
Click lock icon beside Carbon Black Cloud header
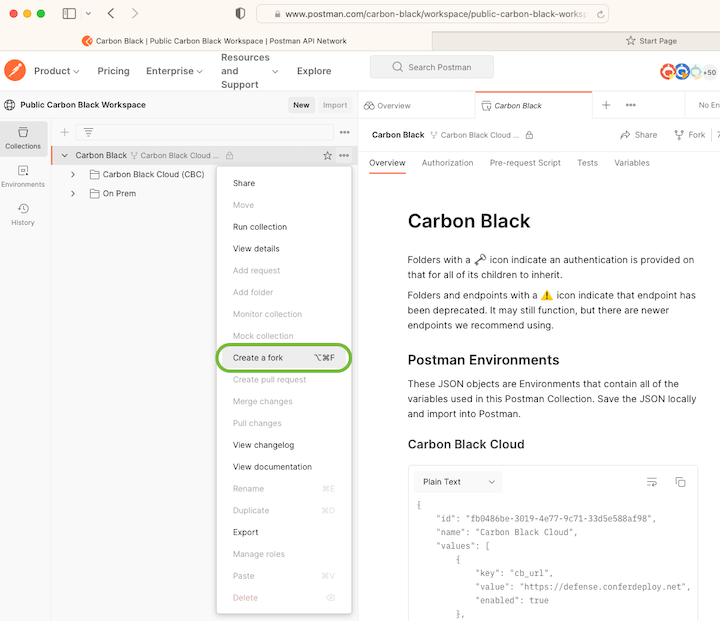click(529, 135)
